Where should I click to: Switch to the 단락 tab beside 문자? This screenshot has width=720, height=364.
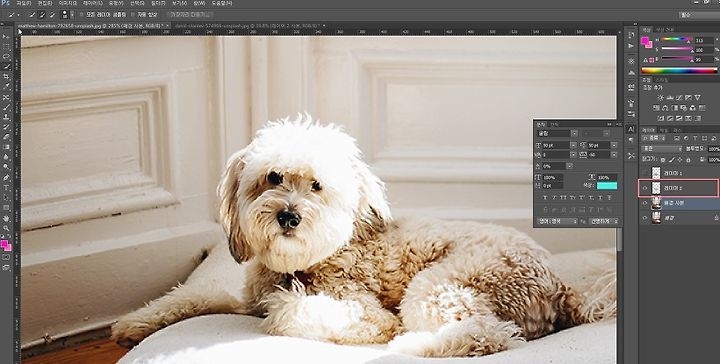(x=555, y=124)
